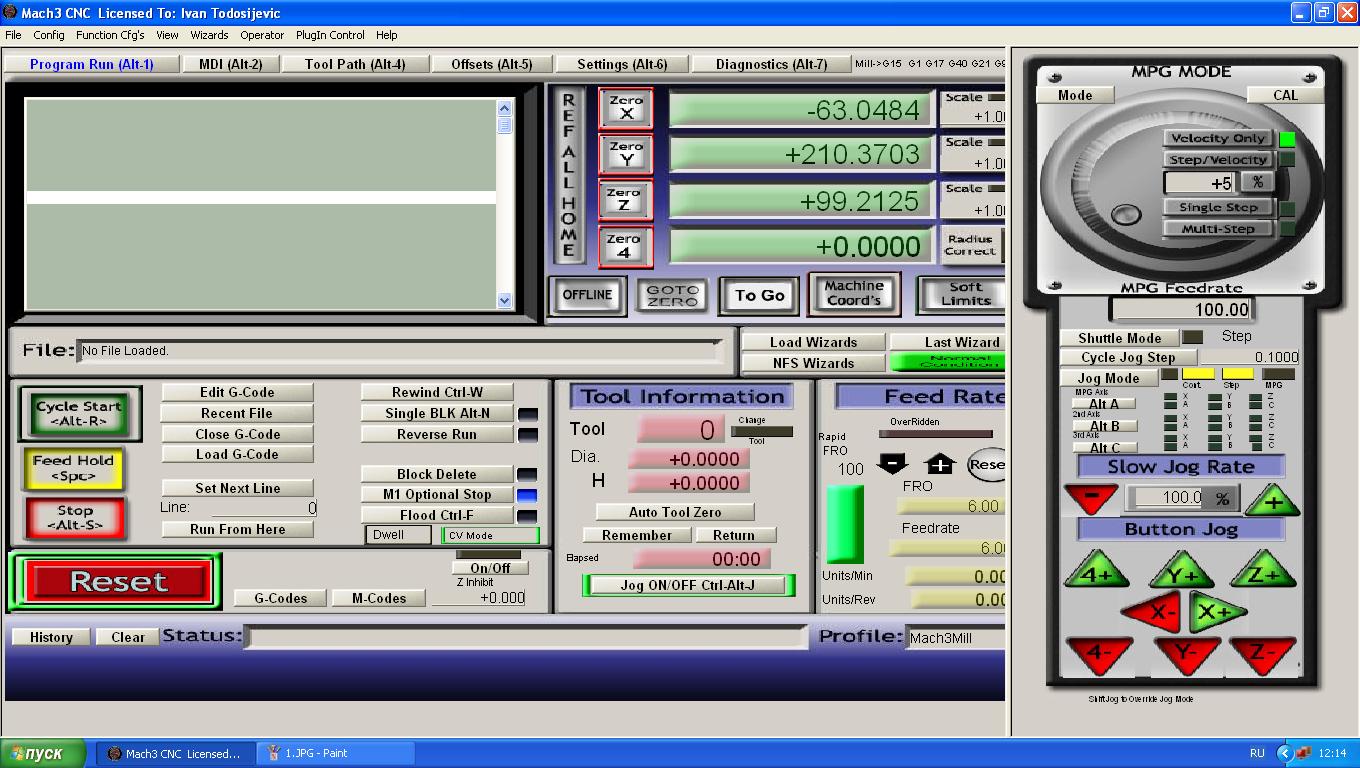Switch to Diagnostics (Alt-7) tab
1360x768 pixels.
(x=771, y=64)
